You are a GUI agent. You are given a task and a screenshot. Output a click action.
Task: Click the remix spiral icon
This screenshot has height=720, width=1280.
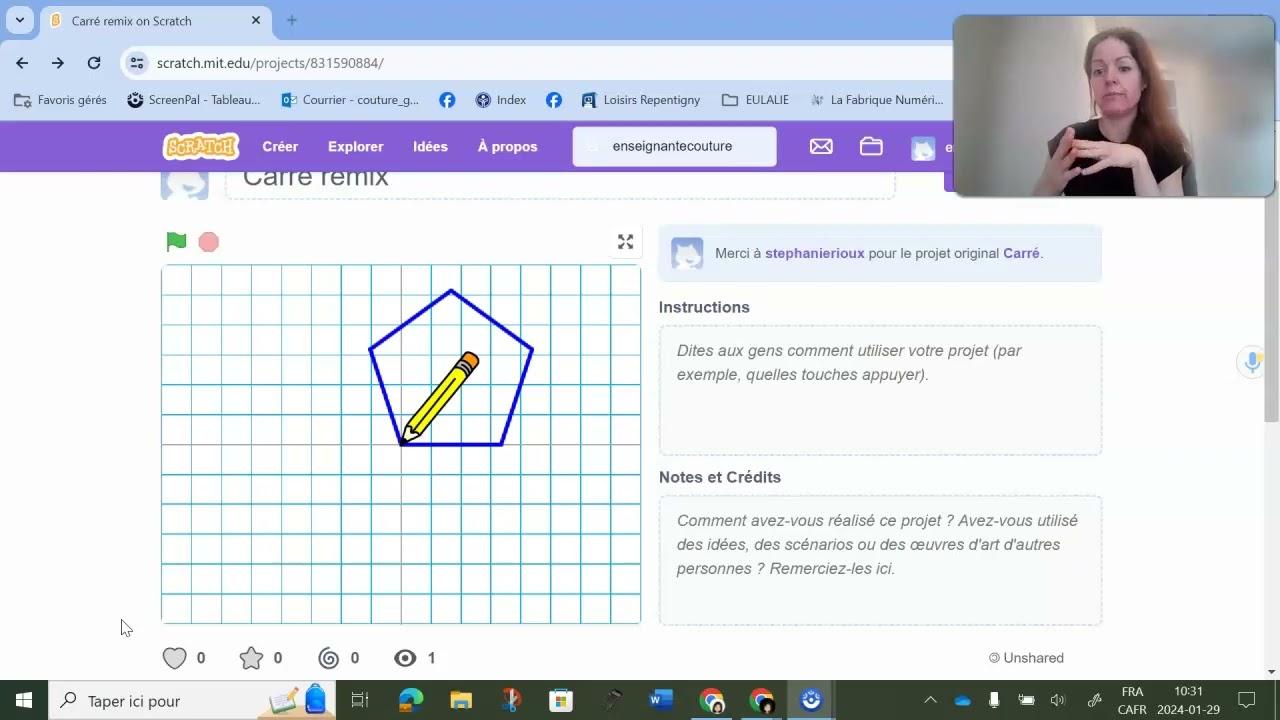click(328, 658)
